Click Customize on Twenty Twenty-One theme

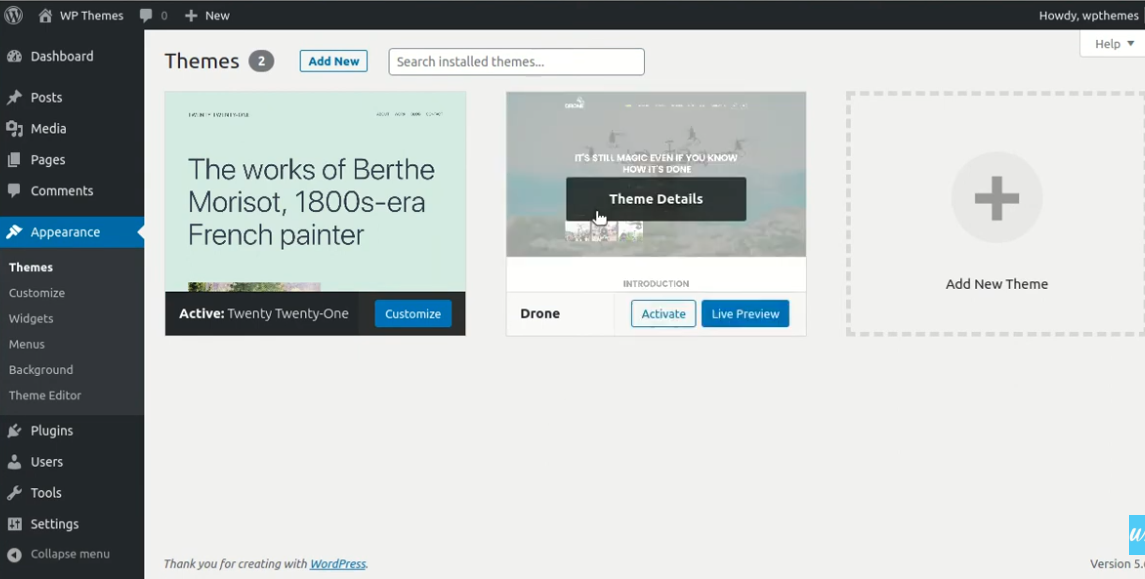click(x=413, y=314)
